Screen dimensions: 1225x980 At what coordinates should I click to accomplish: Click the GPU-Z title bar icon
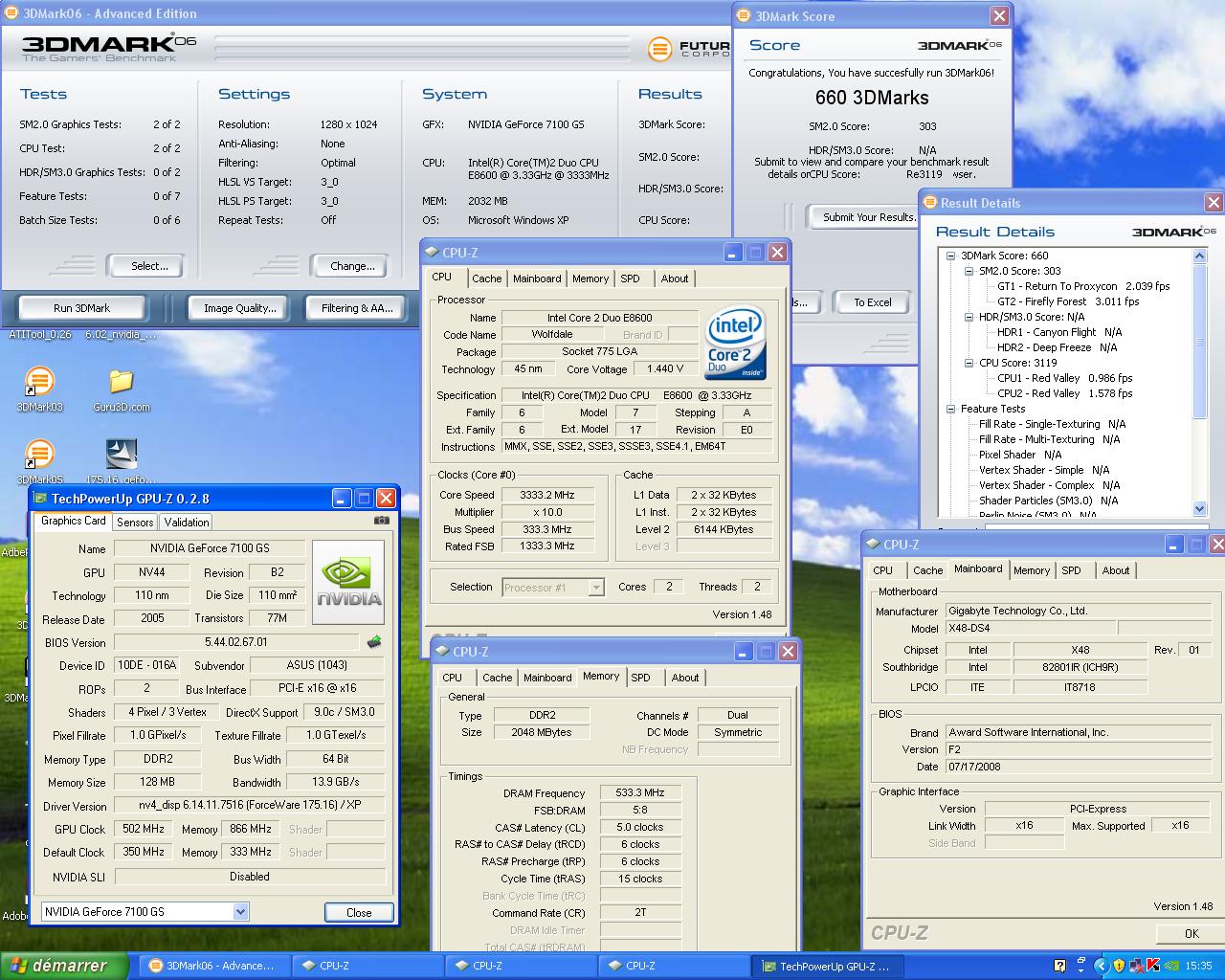(39, 498)
